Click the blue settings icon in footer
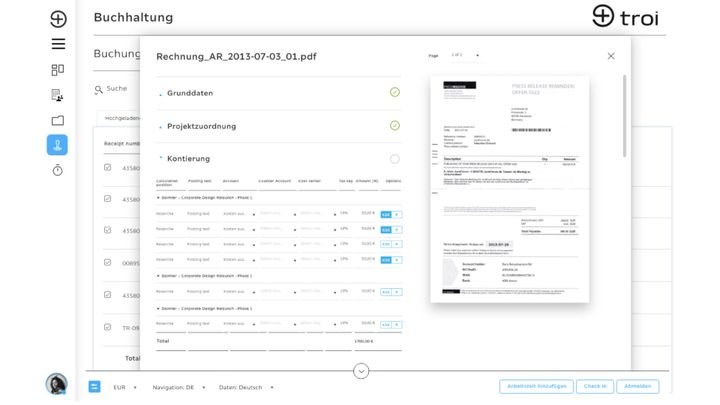 [x=94, y=387]
